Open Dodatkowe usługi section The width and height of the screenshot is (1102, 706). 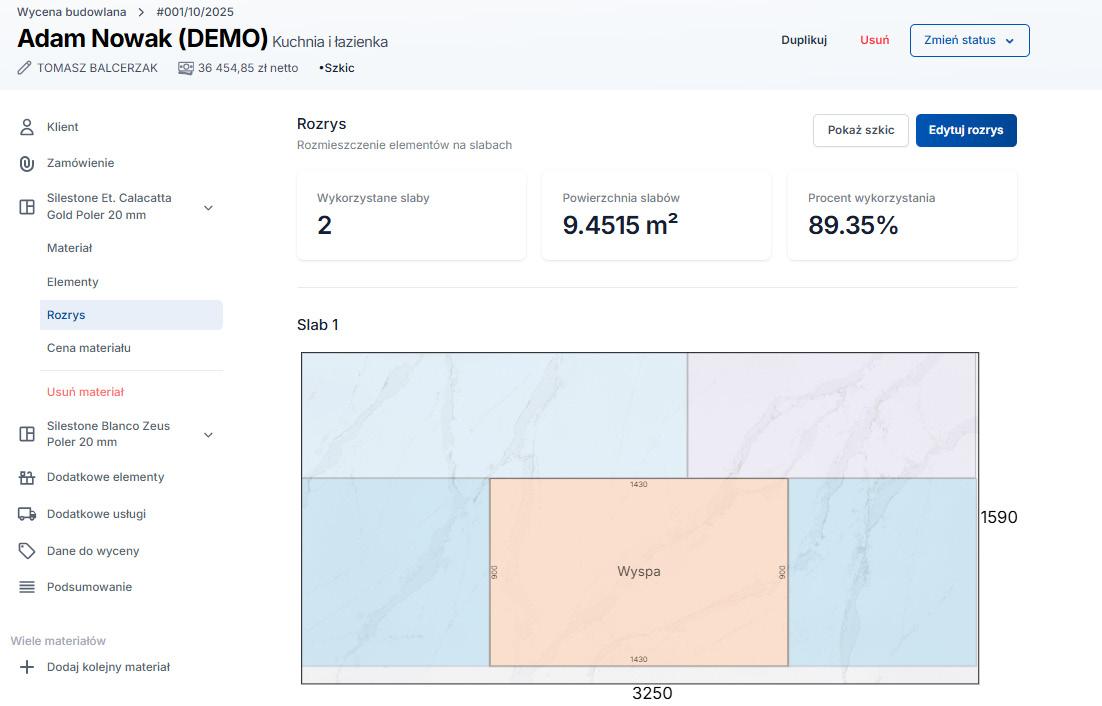pos(96,514)
